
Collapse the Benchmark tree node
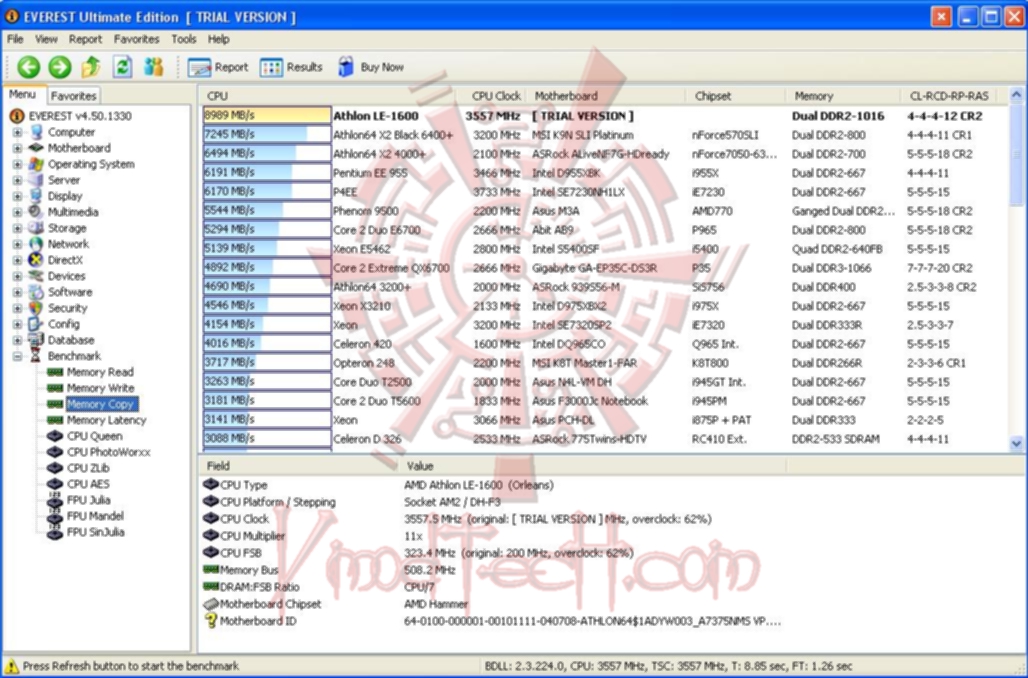point(18,356)
